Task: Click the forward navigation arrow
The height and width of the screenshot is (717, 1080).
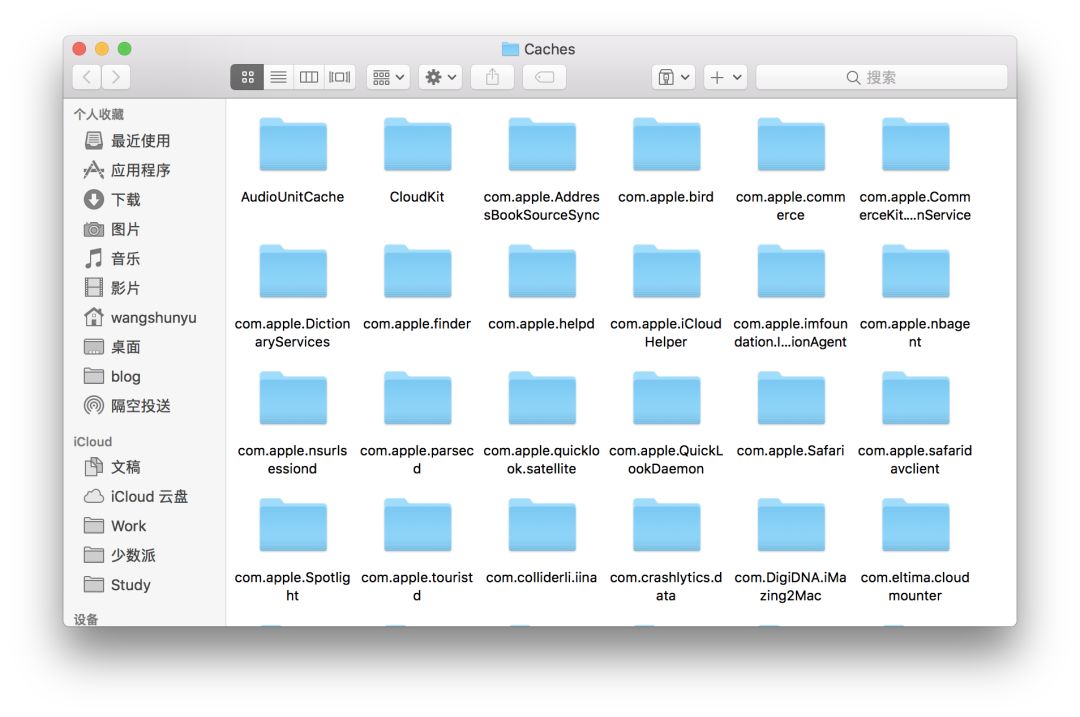Action: coord(116,77)
